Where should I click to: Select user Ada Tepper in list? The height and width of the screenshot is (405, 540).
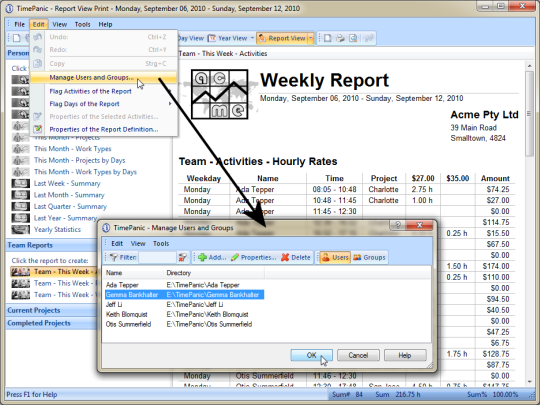(x=185, y=285)
